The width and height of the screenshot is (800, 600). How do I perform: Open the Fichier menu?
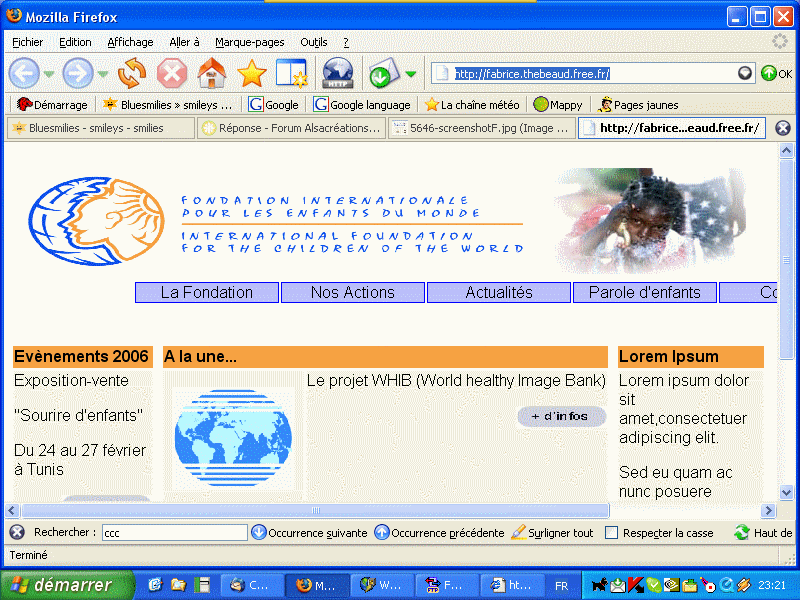point(28,42)
